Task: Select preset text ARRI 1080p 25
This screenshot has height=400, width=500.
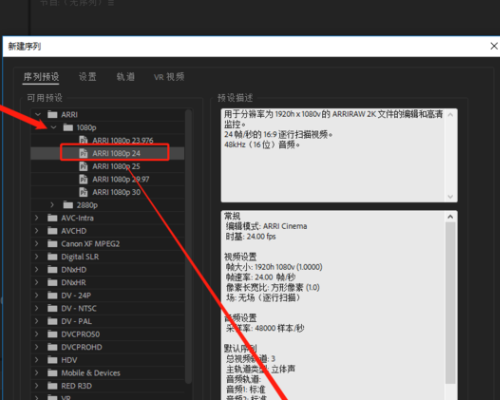Action: tap(116, 166)
